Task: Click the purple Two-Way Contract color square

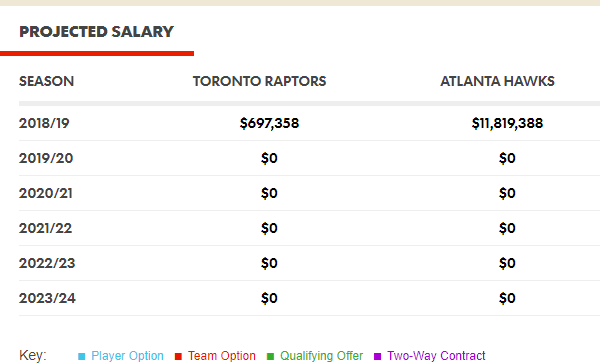Action: pos(377,356)
